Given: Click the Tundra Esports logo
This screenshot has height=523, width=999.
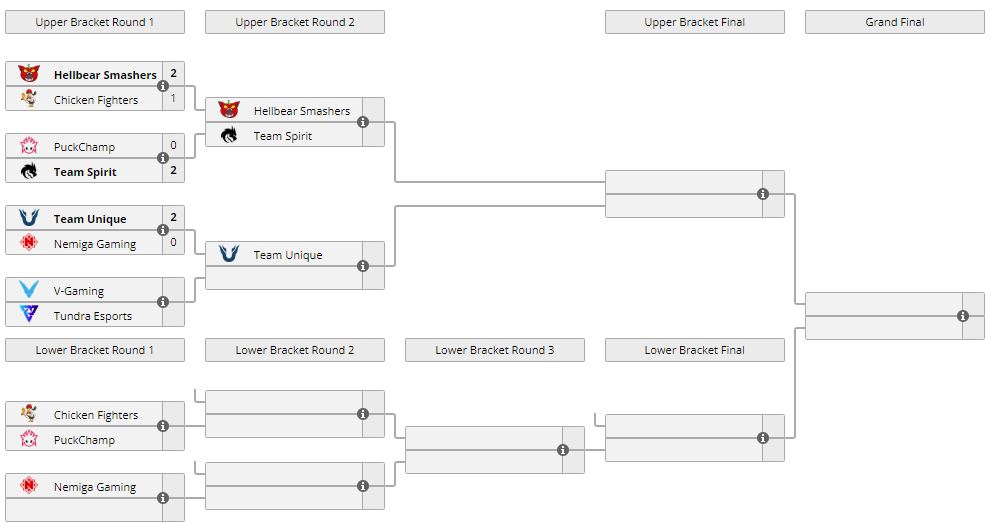Looking at the screenshot, I should [29, 315].
